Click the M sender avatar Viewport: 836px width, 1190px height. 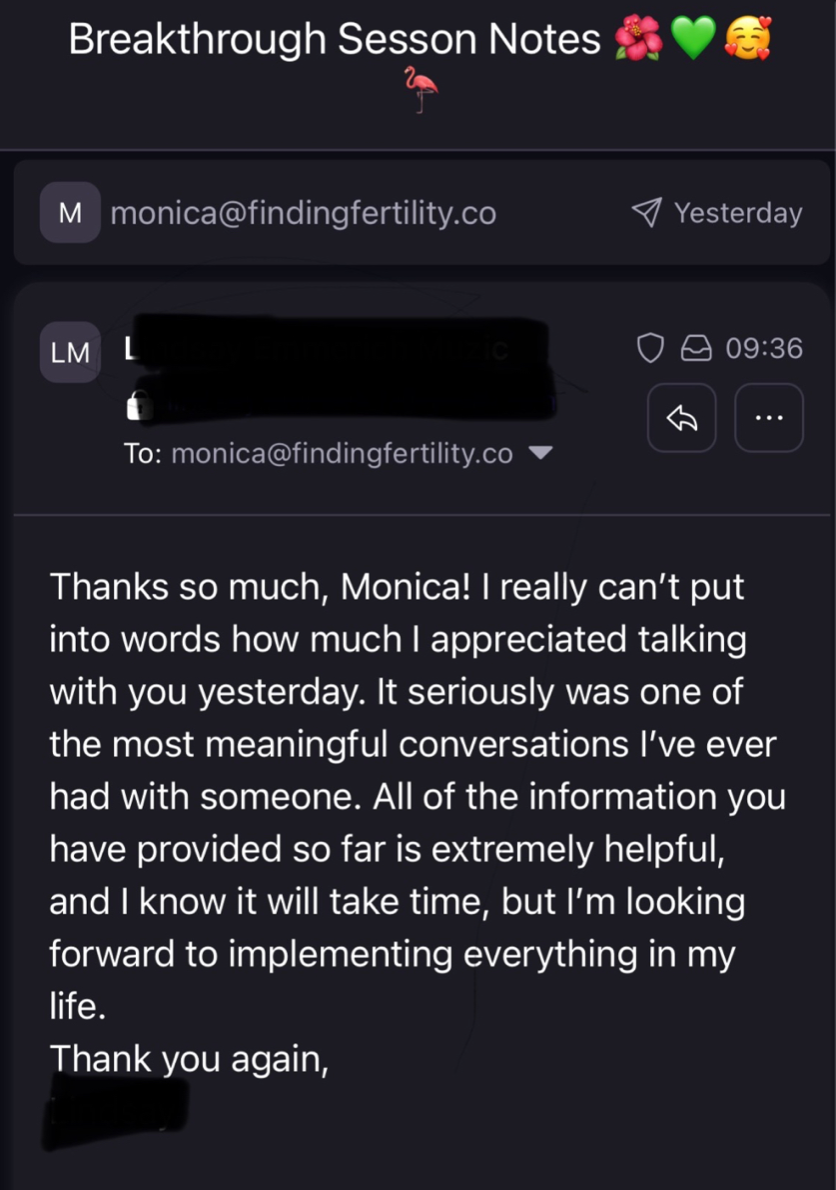tap(69, 212)
